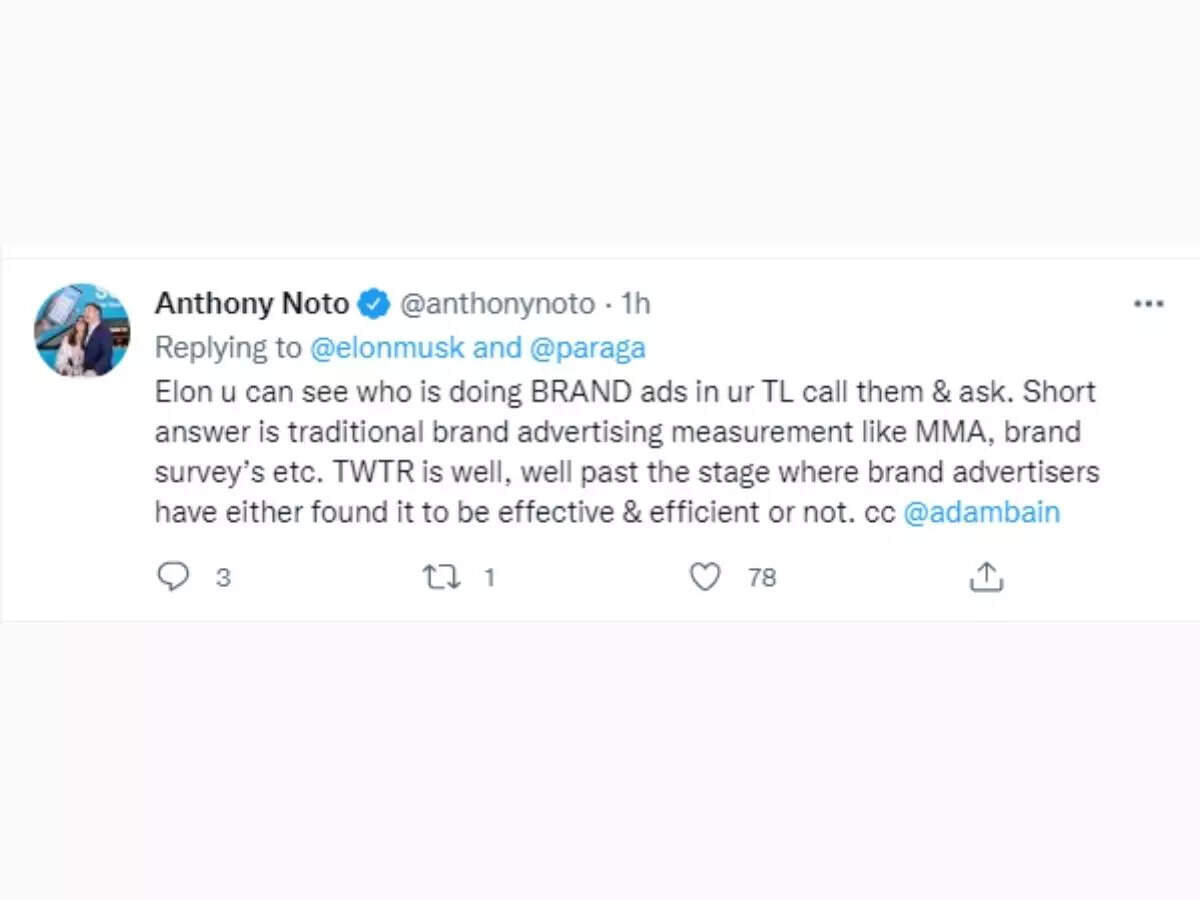The width and height of the screenshot is (1200, 900).
Task: Click the reply count number 3
Action: click(224, 578)
